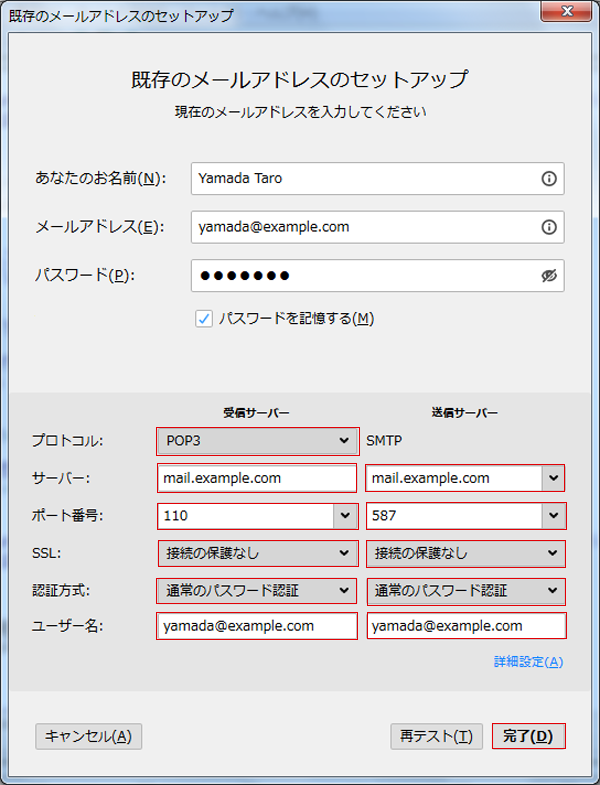Screen dimensions: 600x785
Task: Click the 詳細設定 link
Action: [x=528, y=662]
